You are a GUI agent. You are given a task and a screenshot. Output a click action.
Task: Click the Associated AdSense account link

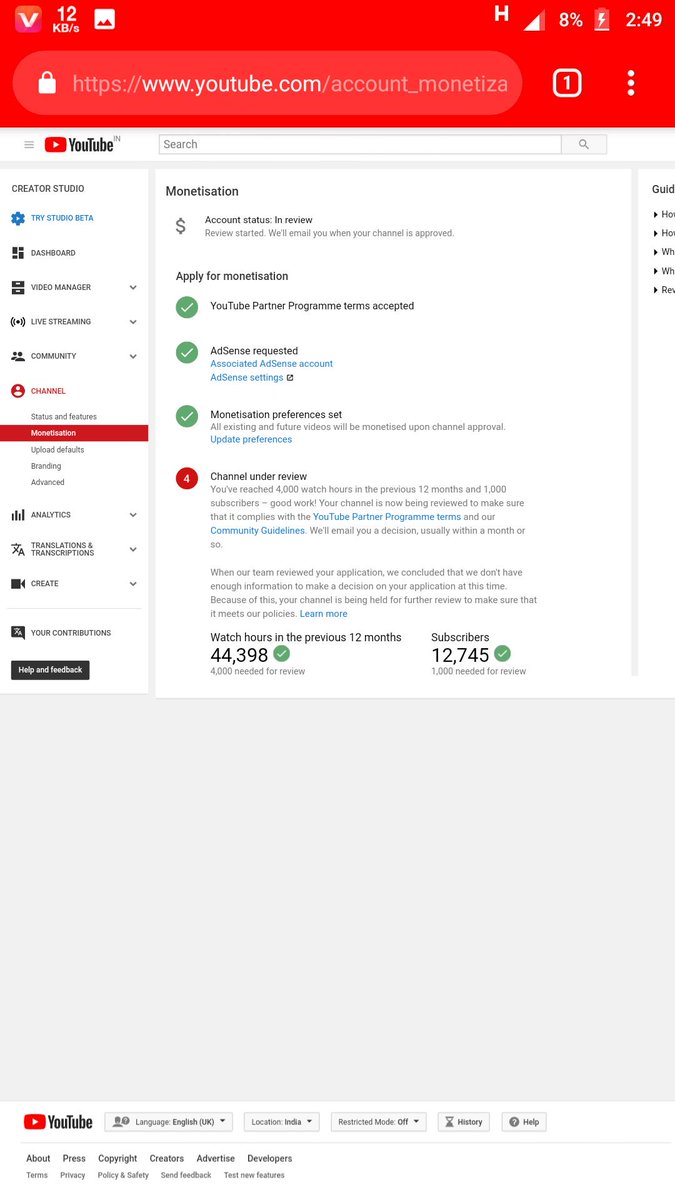tap(271, 364)
